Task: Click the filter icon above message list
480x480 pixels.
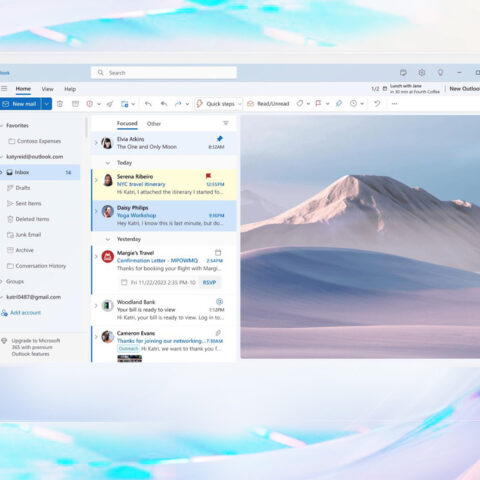Action: [226, 123]
